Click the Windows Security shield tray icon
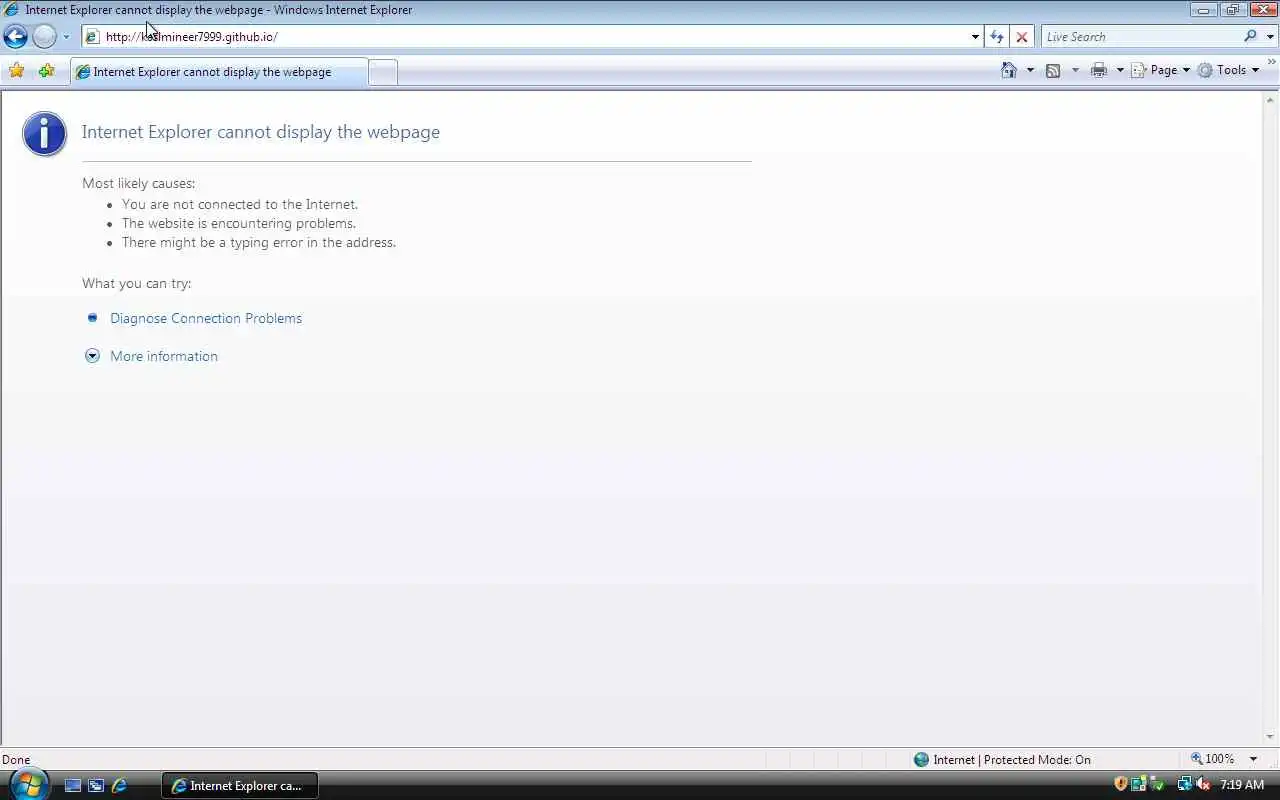Screen dimensions: 1280x800 1121,785
